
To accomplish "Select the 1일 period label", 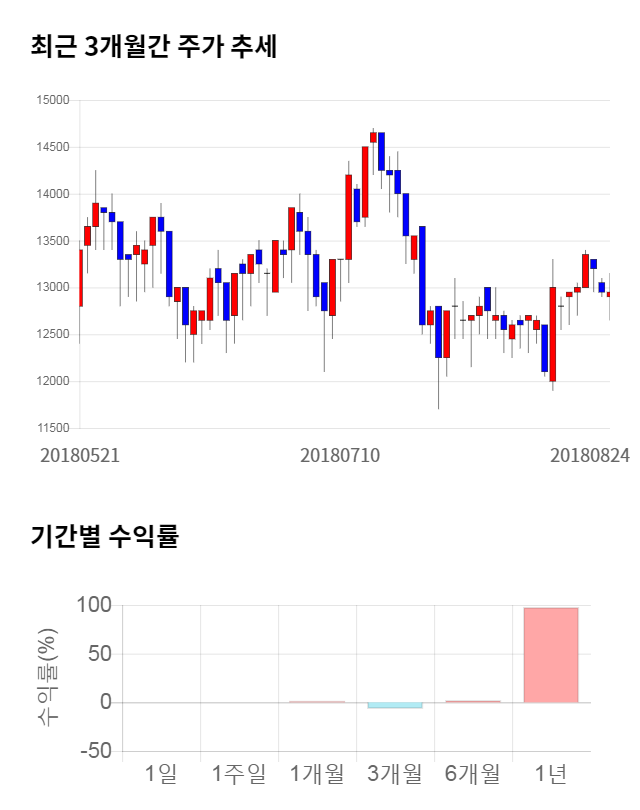I will point(163,773).
